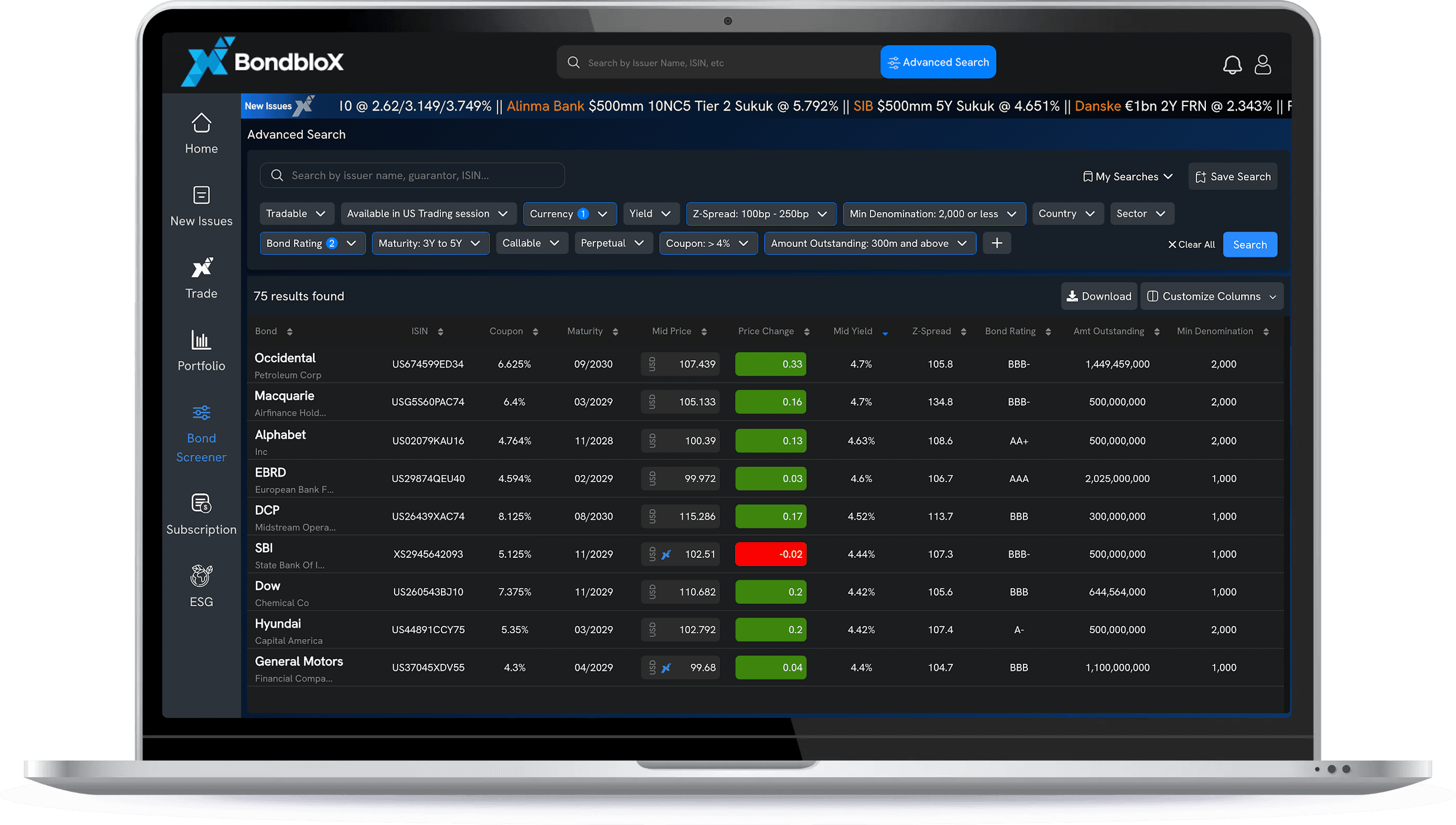Image resolution: width=1456 pixels, height=825 pixels.
Task: Open the Subscription sidebar icon
Action: [x=201, y=503]
